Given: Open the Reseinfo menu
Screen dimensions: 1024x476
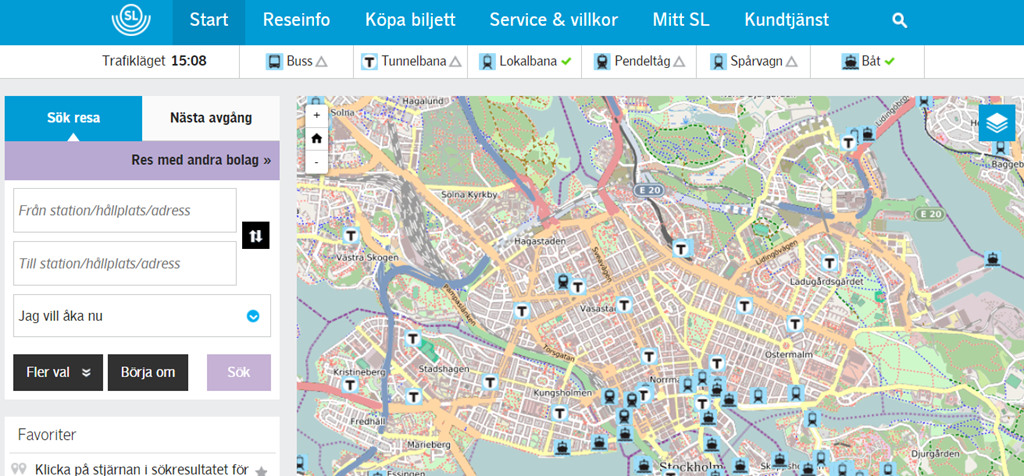Looking at the screenshot, I should coord(296,20).
